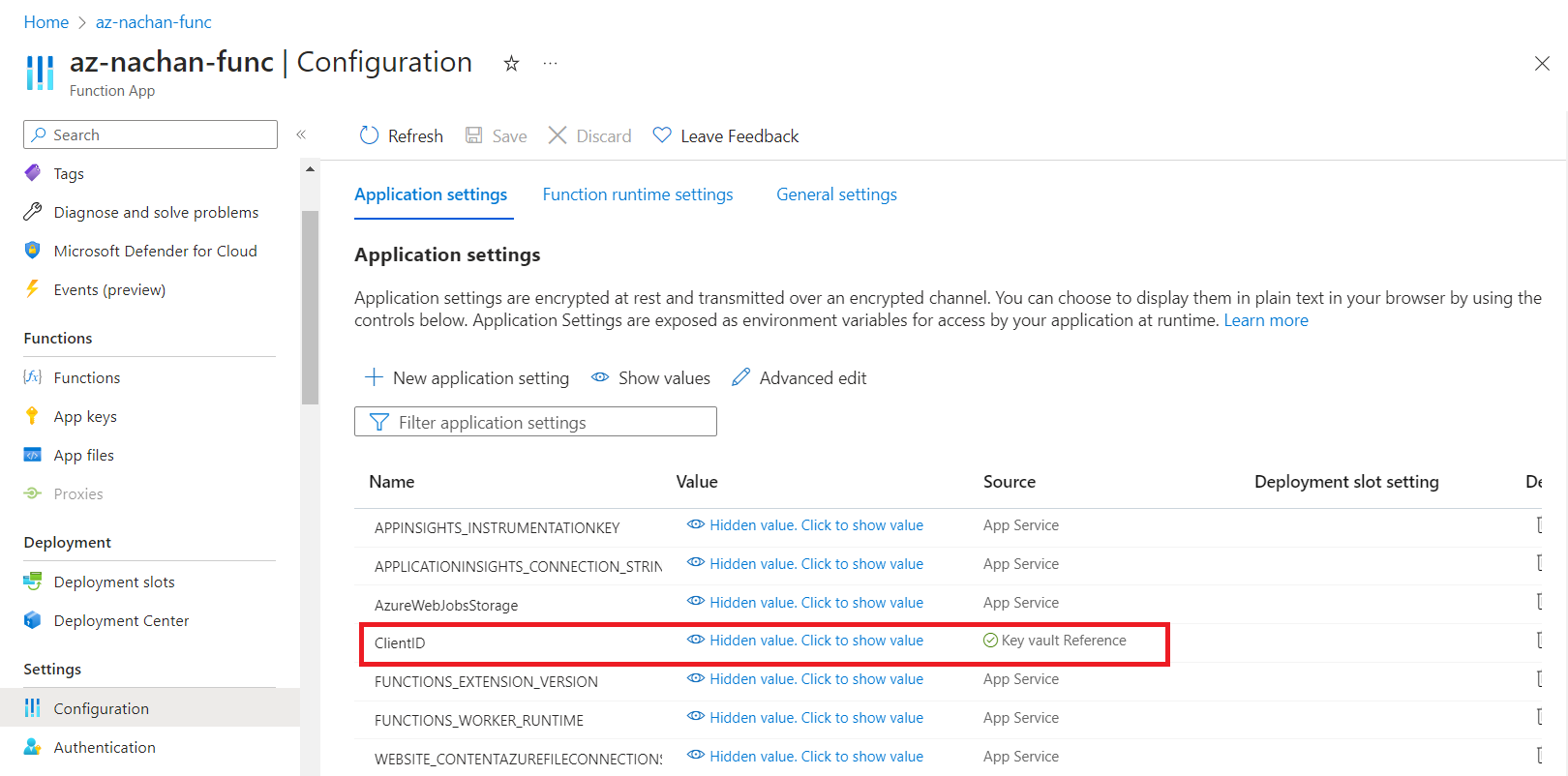Open Diagnose and solve problems

[x=156, y=212]
